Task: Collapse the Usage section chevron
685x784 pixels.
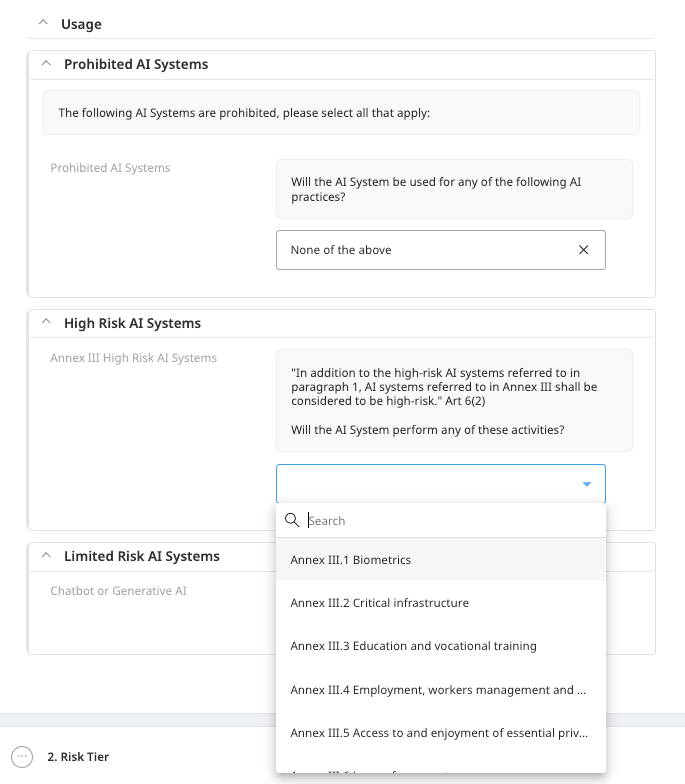Action: tap(42, 23)
